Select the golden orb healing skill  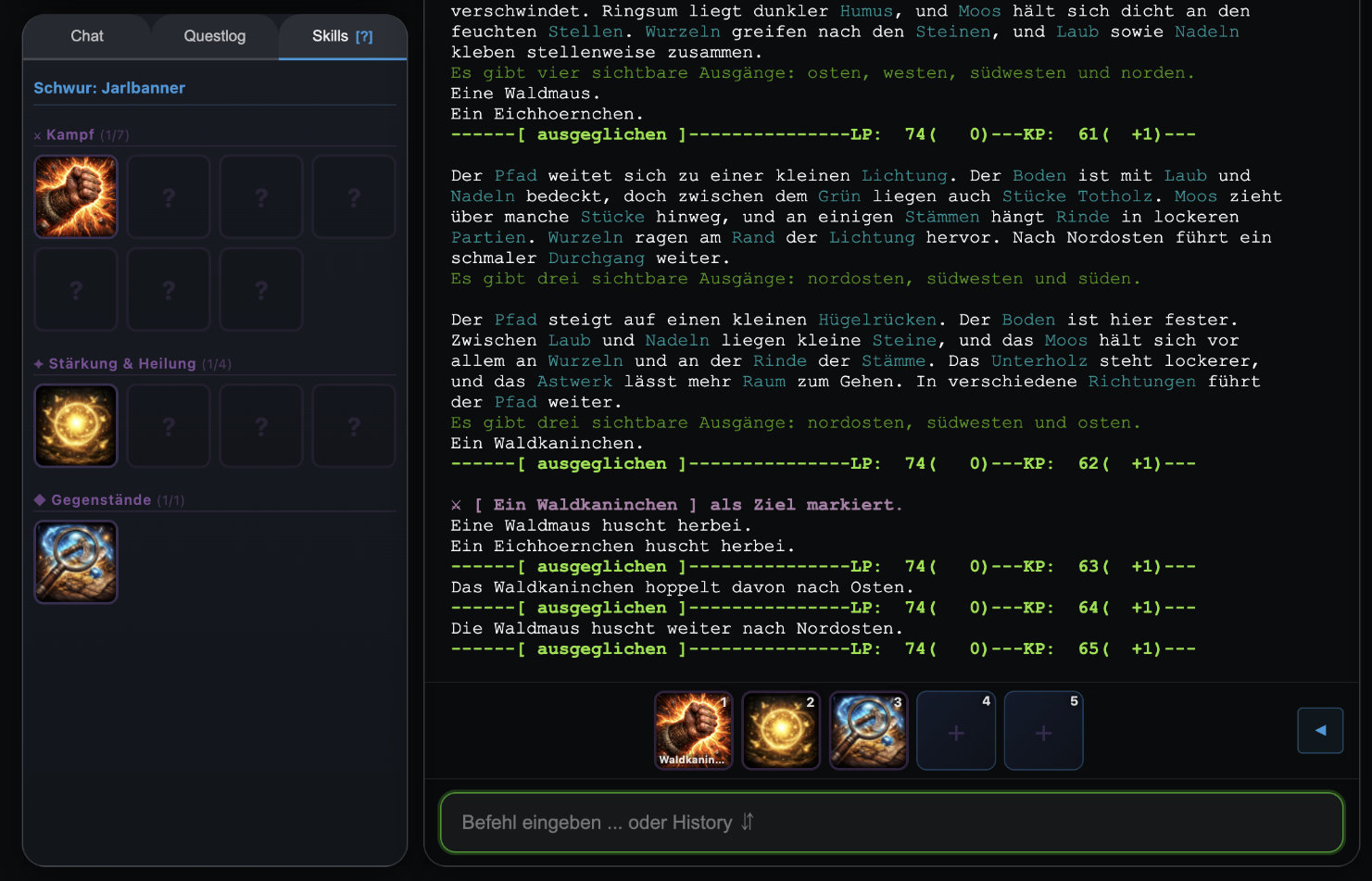click(x=76, y=425)
